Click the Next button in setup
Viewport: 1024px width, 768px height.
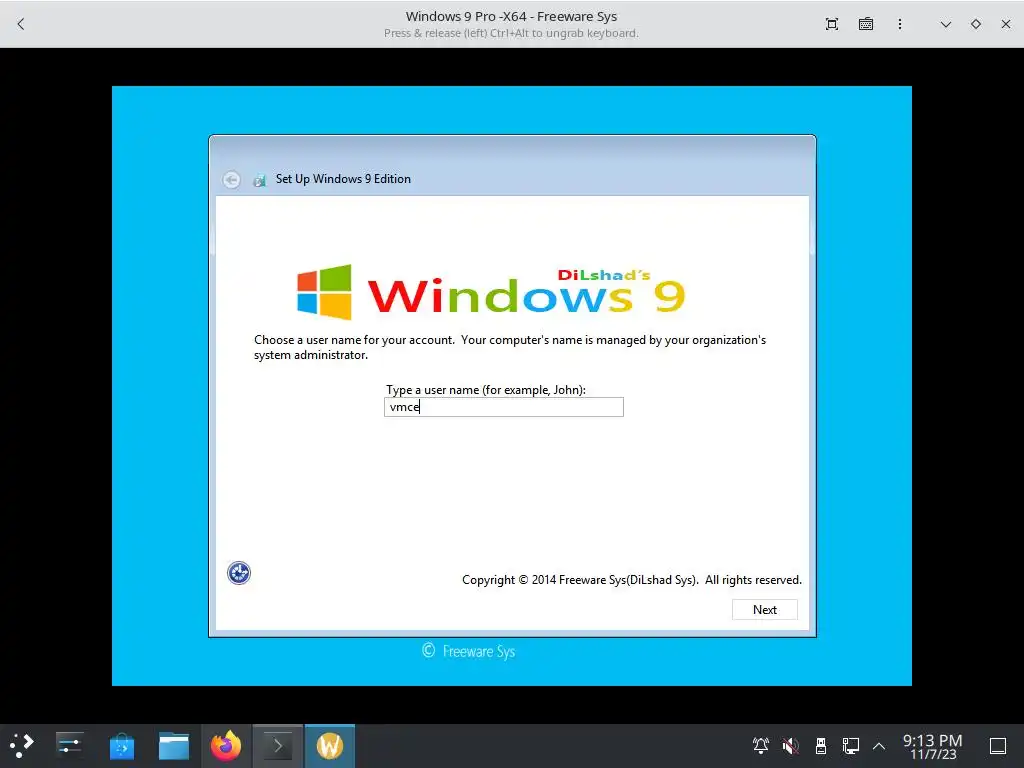click(764, 609)
